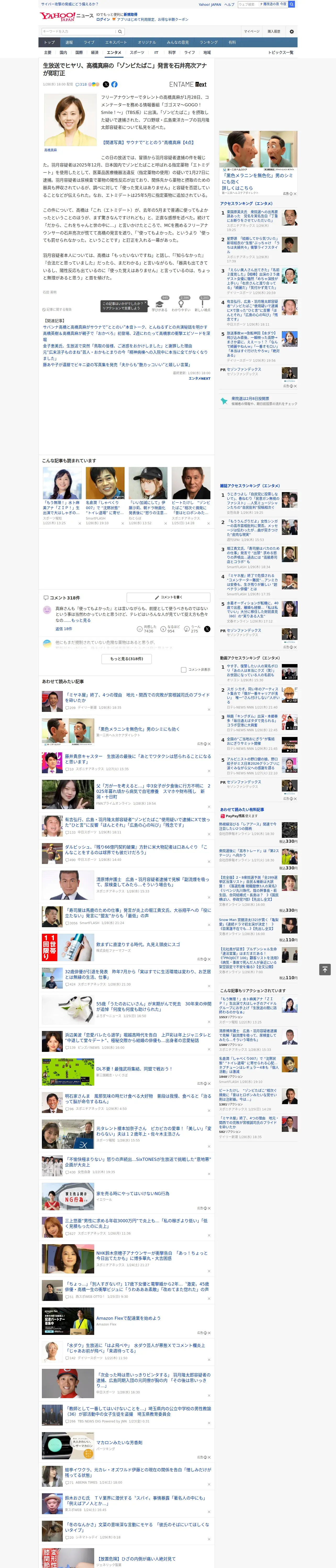Select the 科学 category
The height and width of the screenshot is (1568, 336).
coord(172,52)
